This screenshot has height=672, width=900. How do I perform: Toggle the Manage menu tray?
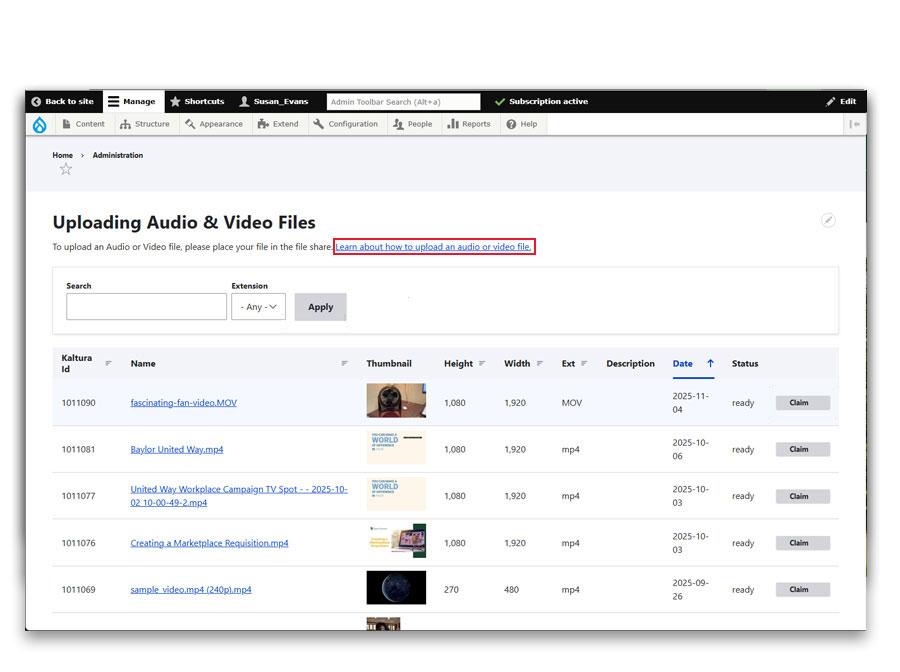pyautogui.click(x=132, y=102)
